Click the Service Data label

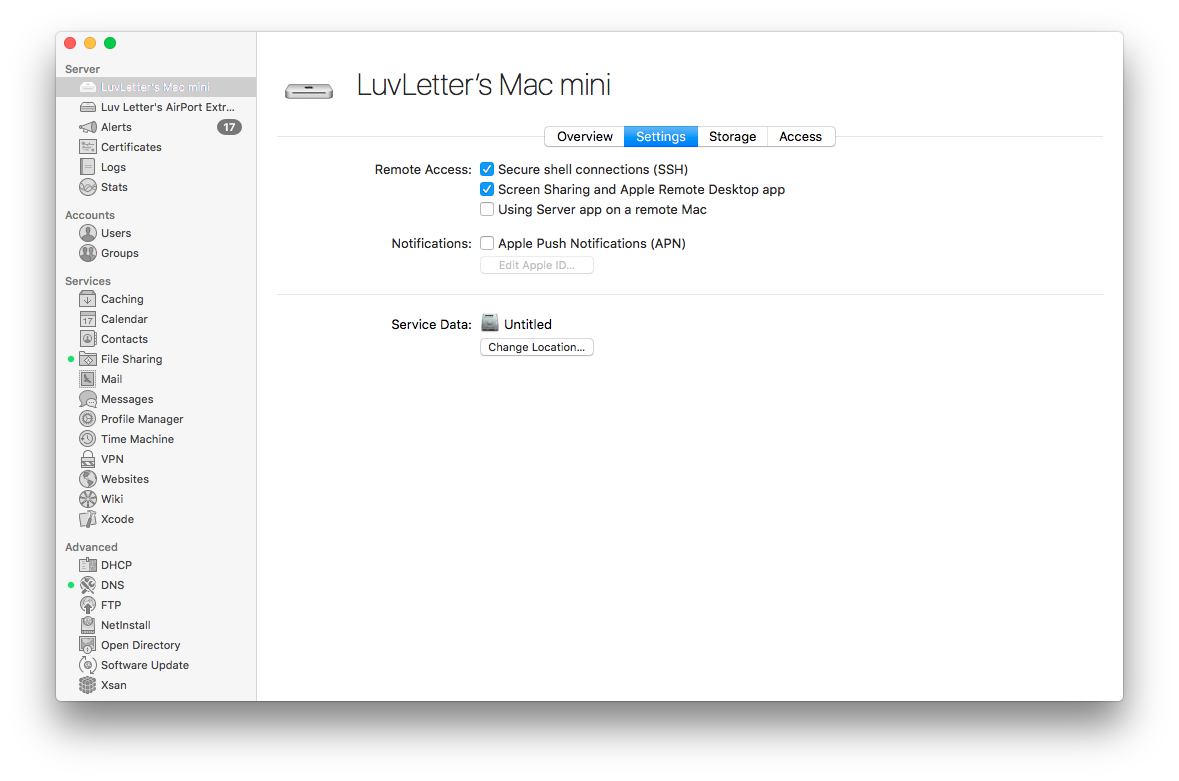(x=432, y=325)
